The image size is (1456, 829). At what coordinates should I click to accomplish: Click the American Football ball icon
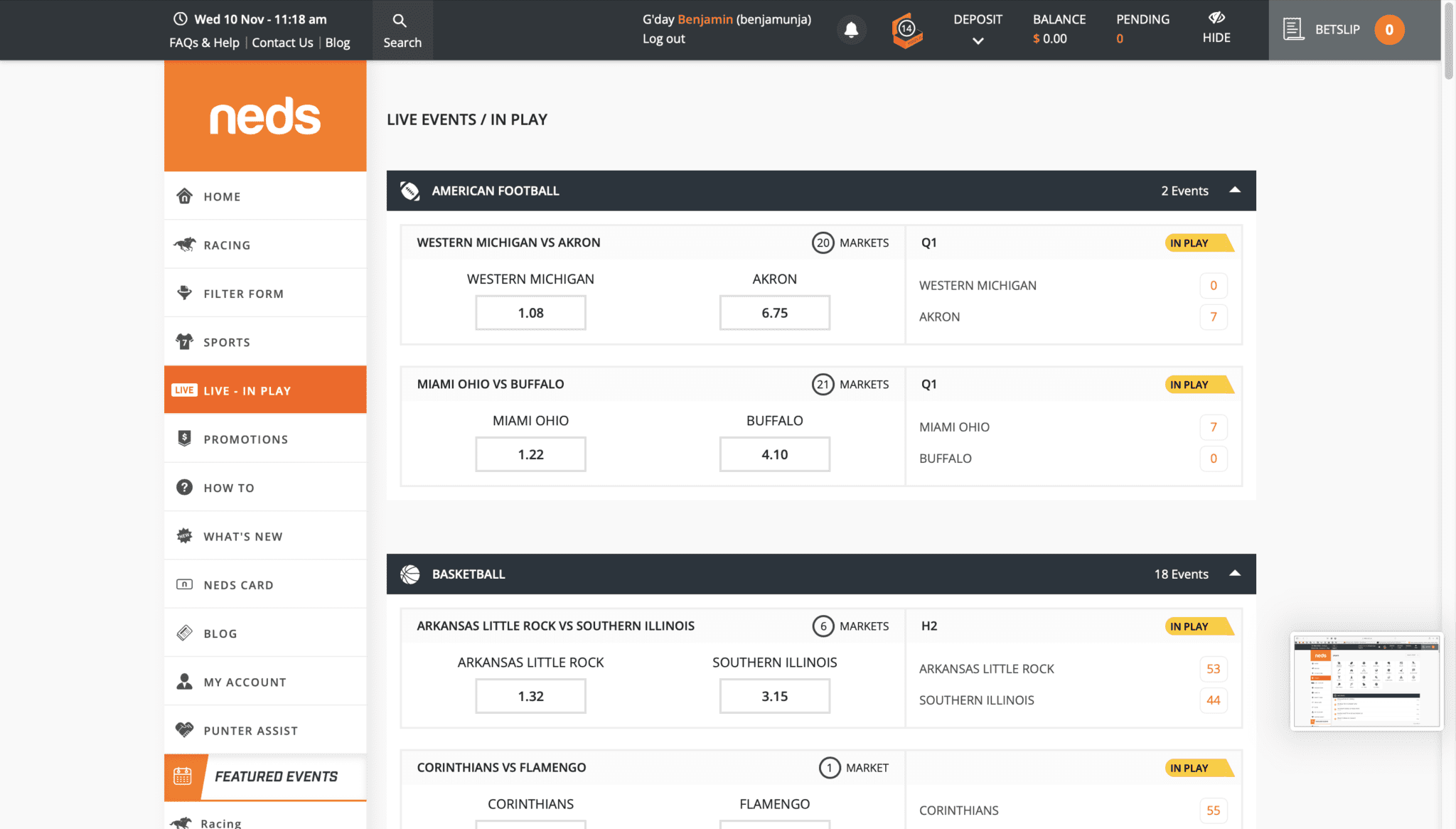[410, 191]
